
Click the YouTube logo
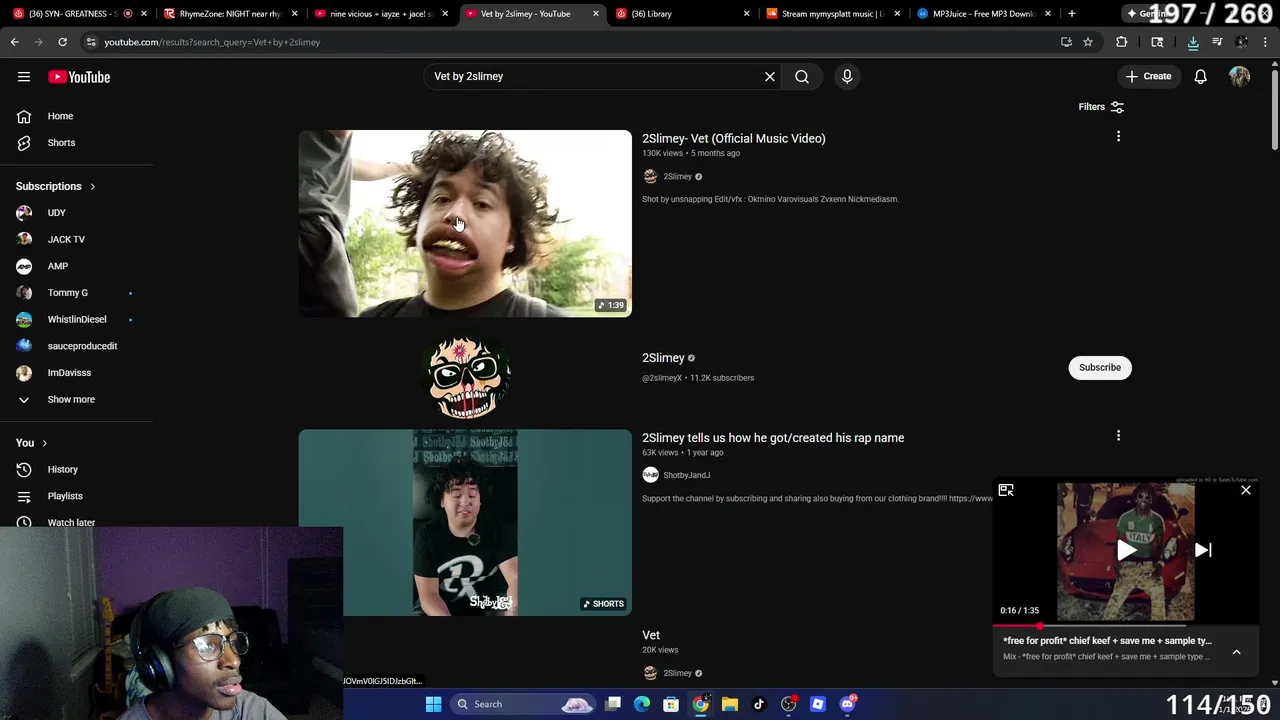point(79,77)
